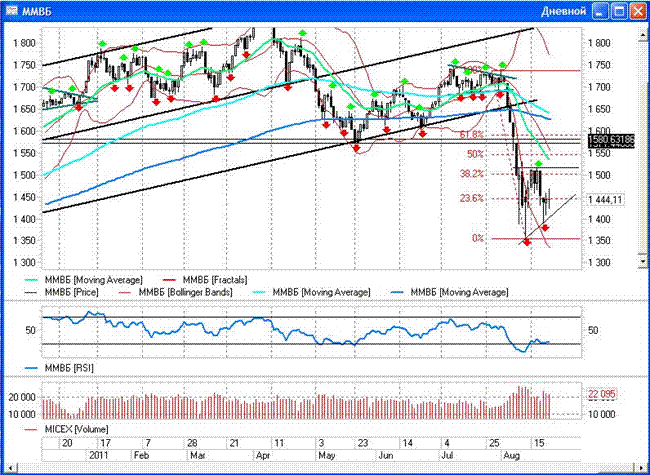Click the Aug month label on the time axis
The image size is (650, 475).
pyautogui.click(x=512, y=456)
